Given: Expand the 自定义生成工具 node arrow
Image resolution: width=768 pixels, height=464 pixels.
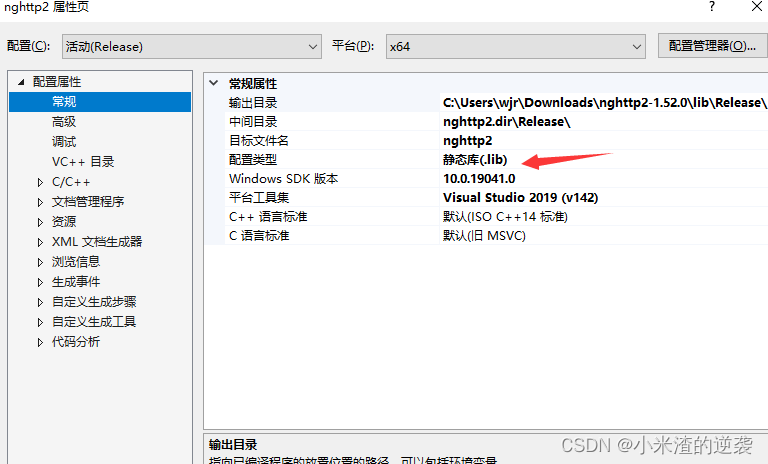Looking at the screenshot, I should [40, 322].
